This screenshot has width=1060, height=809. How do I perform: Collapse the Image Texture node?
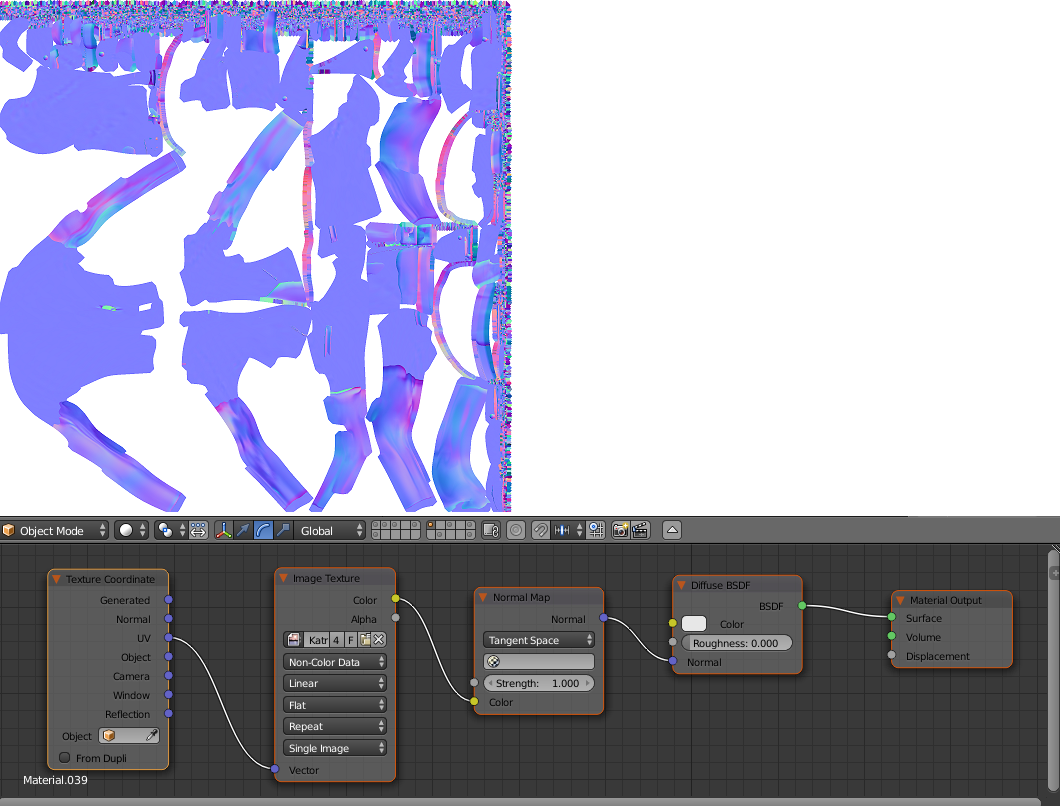pos(283,578)
